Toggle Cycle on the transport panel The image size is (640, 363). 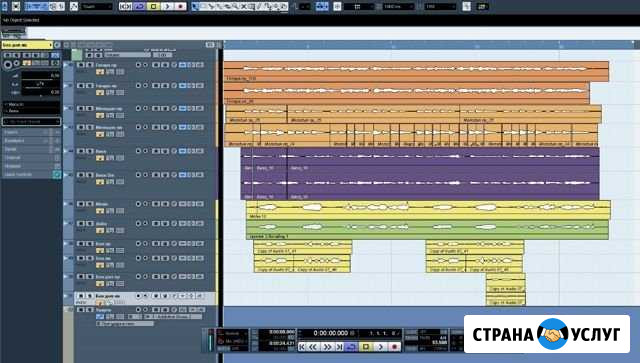point(351,347)
